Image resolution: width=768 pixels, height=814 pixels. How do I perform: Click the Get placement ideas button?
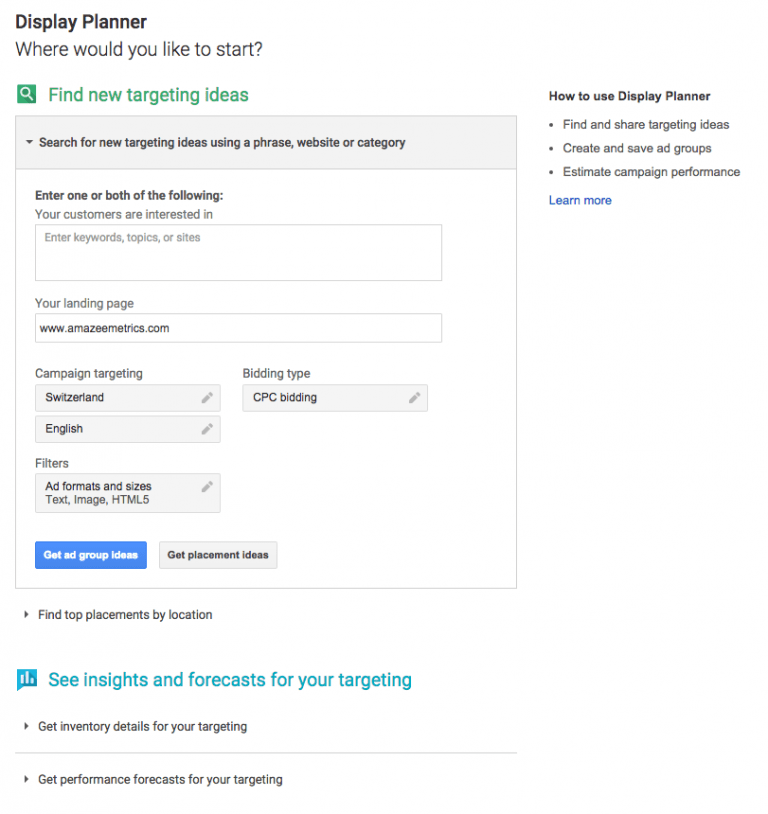[218, 554]
